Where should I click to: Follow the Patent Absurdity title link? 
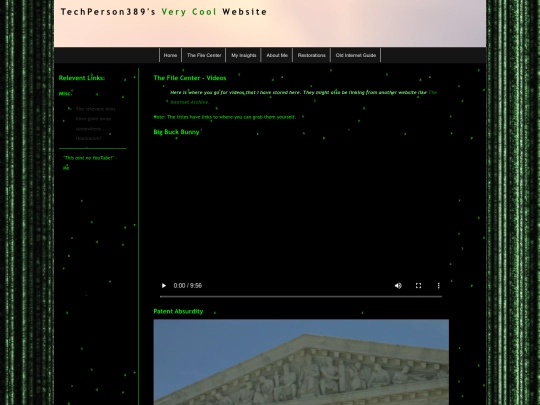pos(178,311)
